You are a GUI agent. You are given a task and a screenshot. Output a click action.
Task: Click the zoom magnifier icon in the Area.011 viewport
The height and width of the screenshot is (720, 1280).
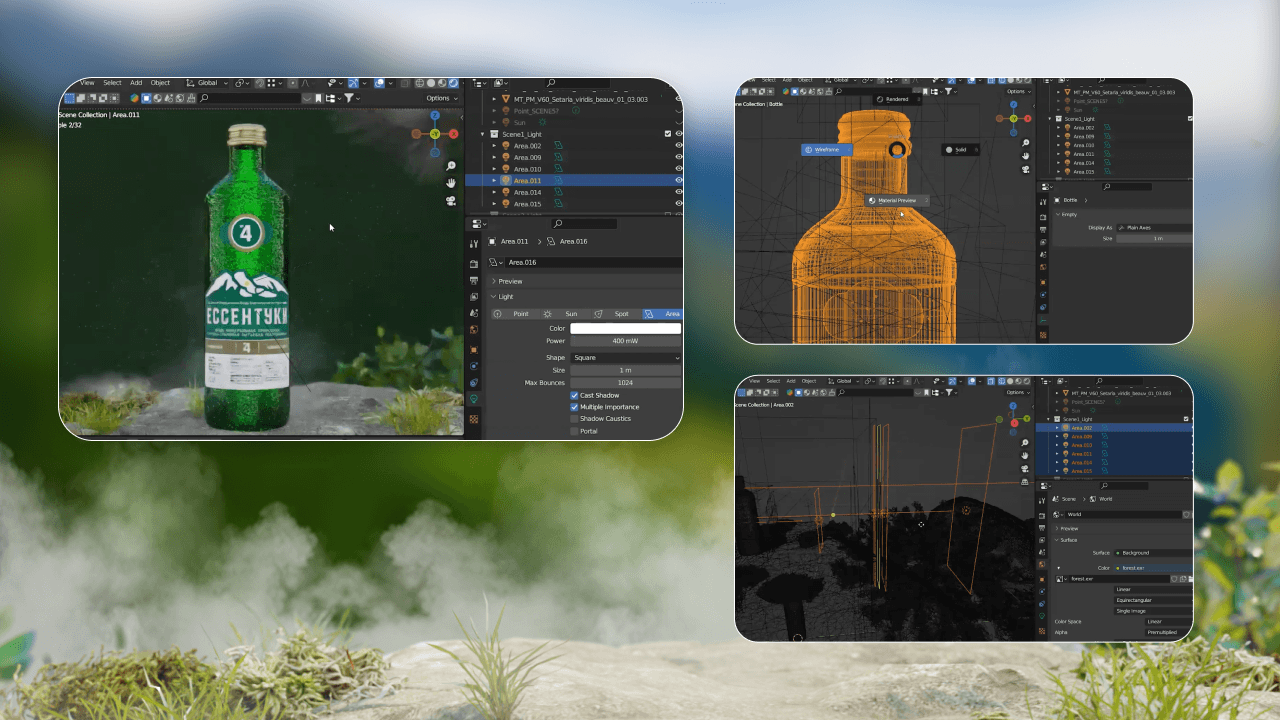[451, 166]
